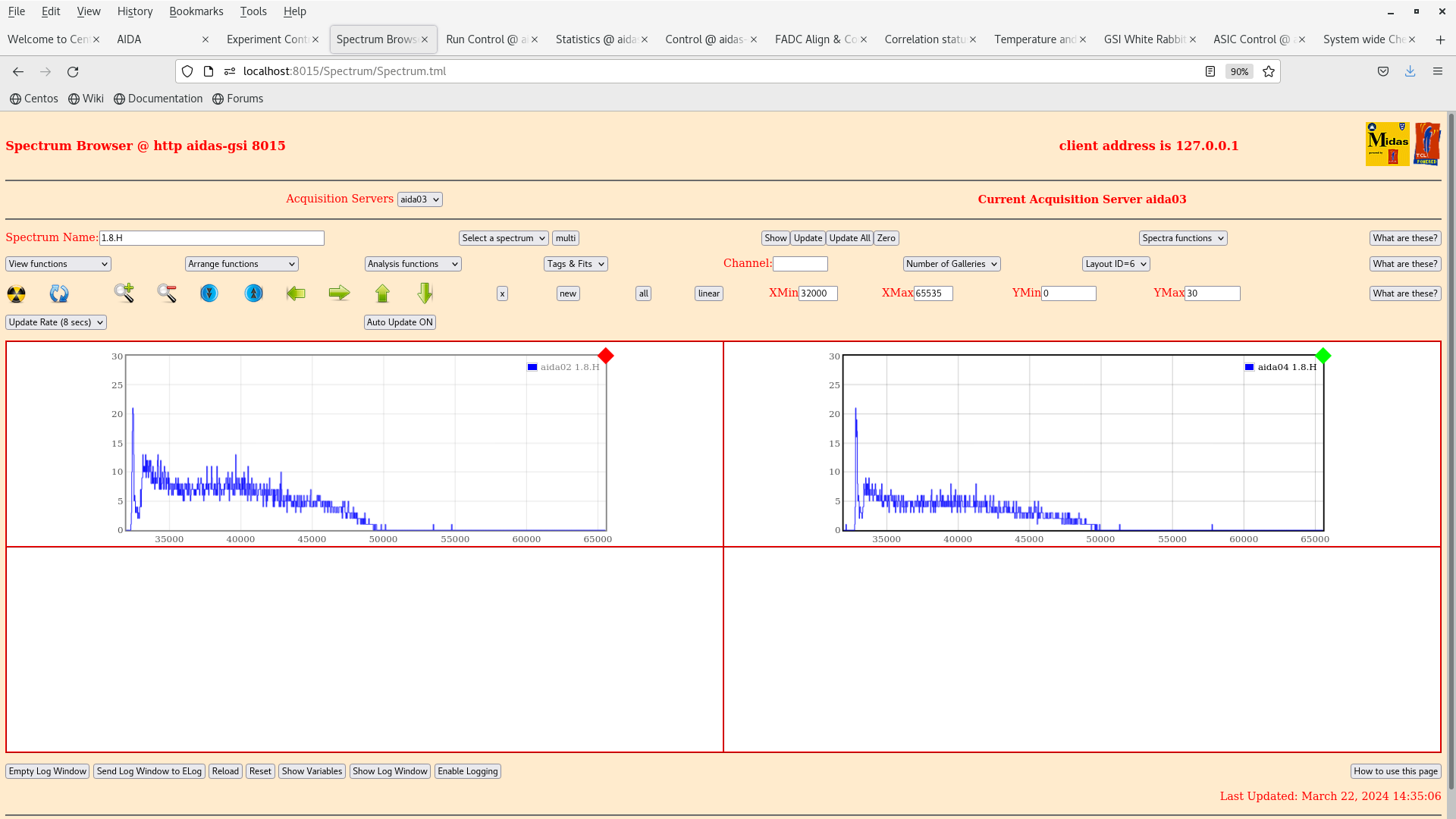Click the Midas logo image
This screenshot has width=1456, height=819.
(x=1387, y=144)
